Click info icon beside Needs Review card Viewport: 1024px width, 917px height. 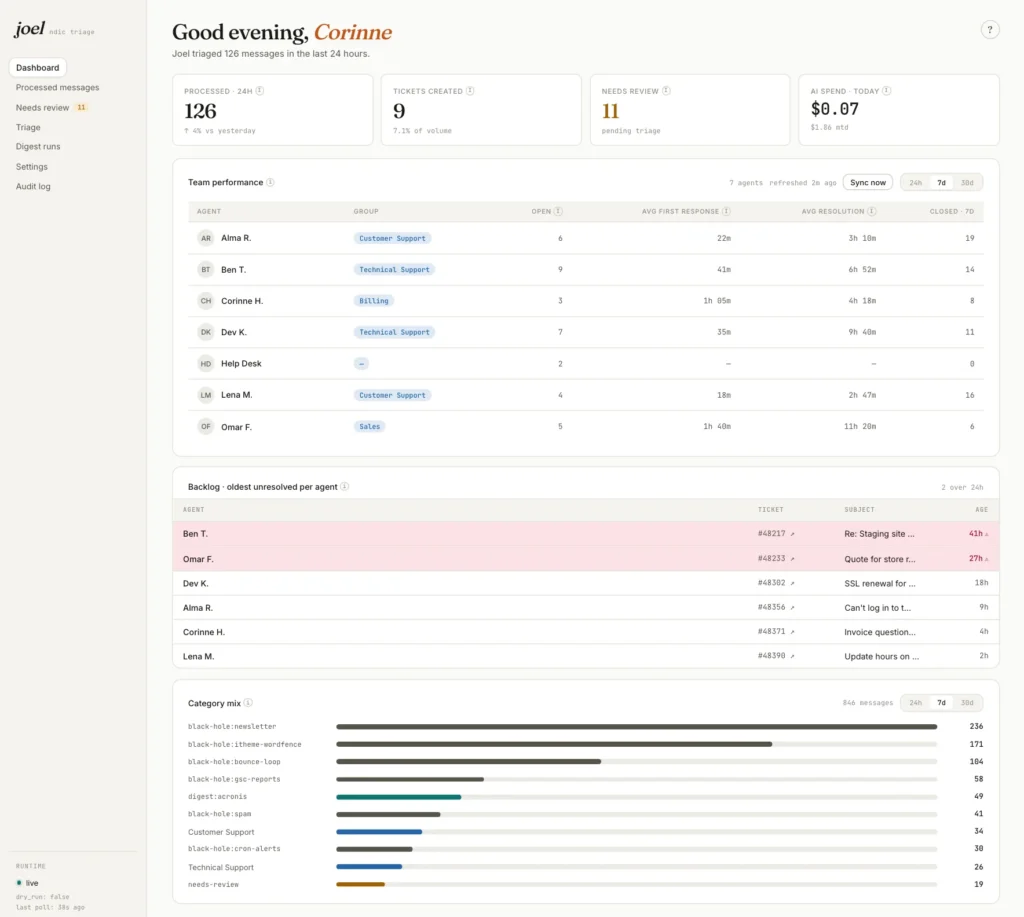tap(666, 91)
